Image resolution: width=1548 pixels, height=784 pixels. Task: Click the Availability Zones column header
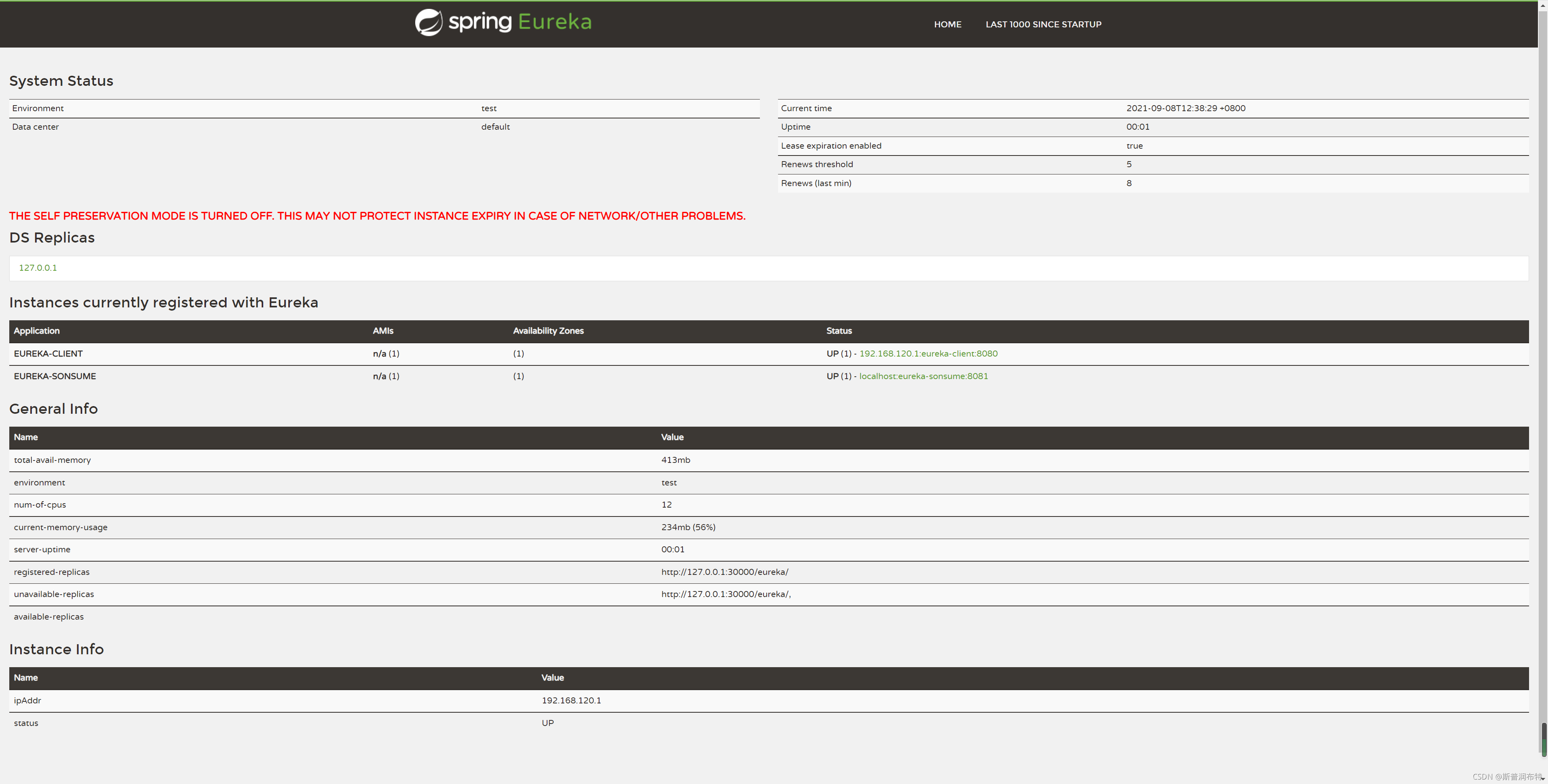coord(548,331)
